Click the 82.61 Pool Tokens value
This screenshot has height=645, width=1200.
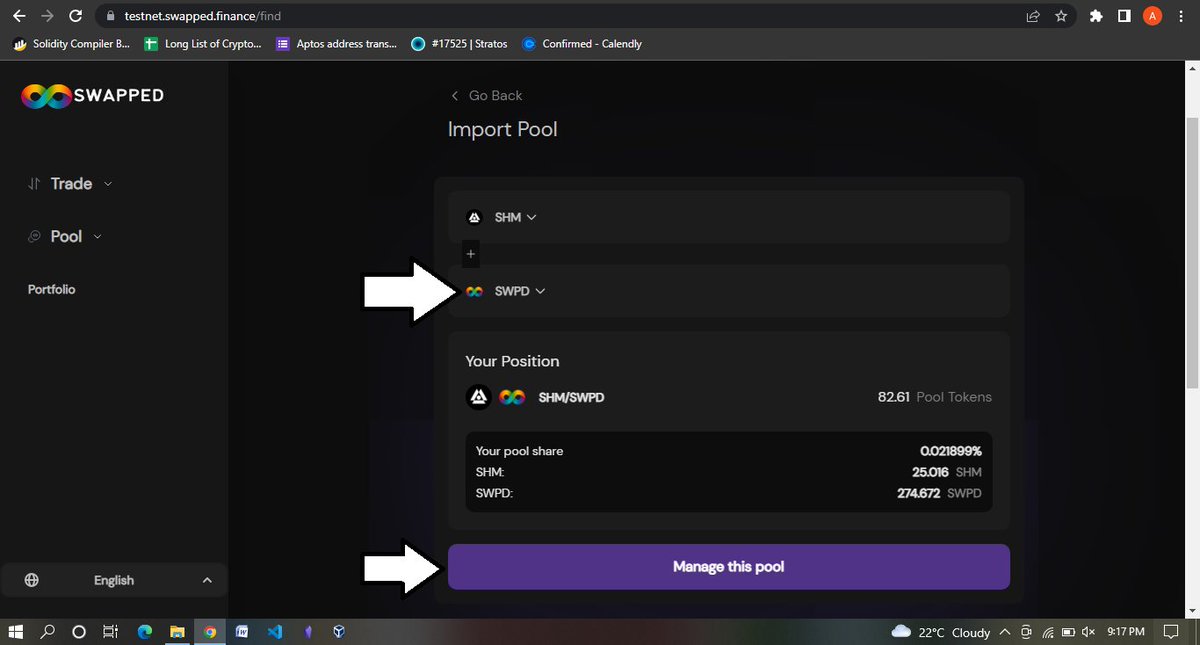tap(935, 397)
